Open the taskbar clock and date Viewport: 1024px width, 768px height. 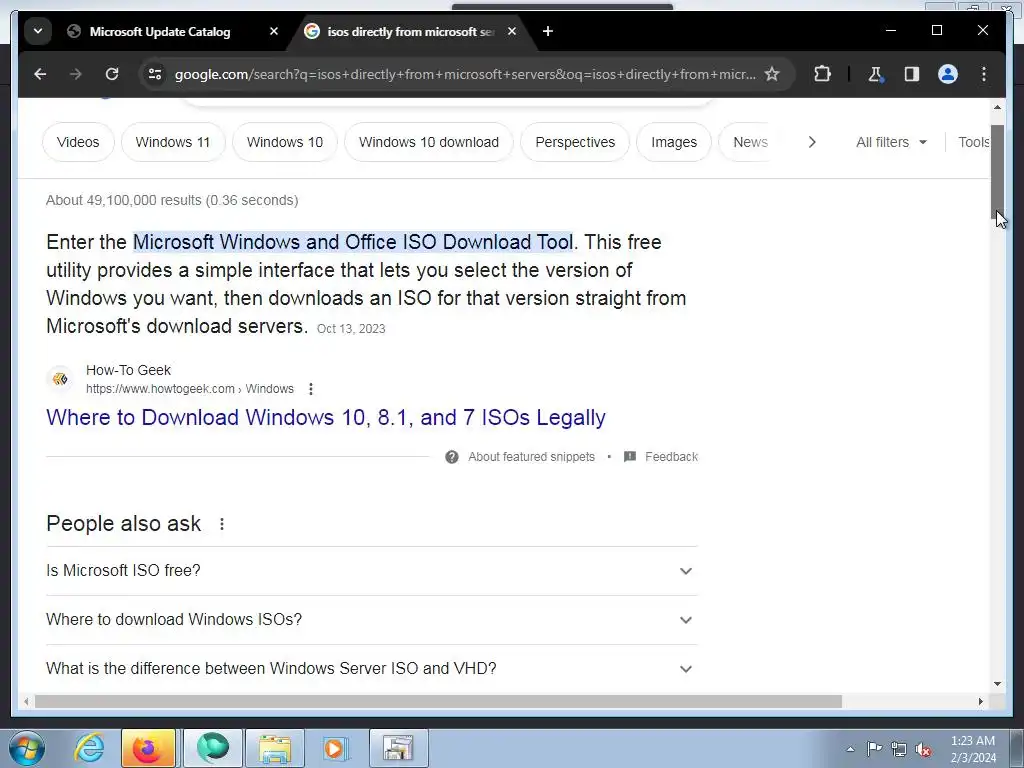[x=973, y=749]
